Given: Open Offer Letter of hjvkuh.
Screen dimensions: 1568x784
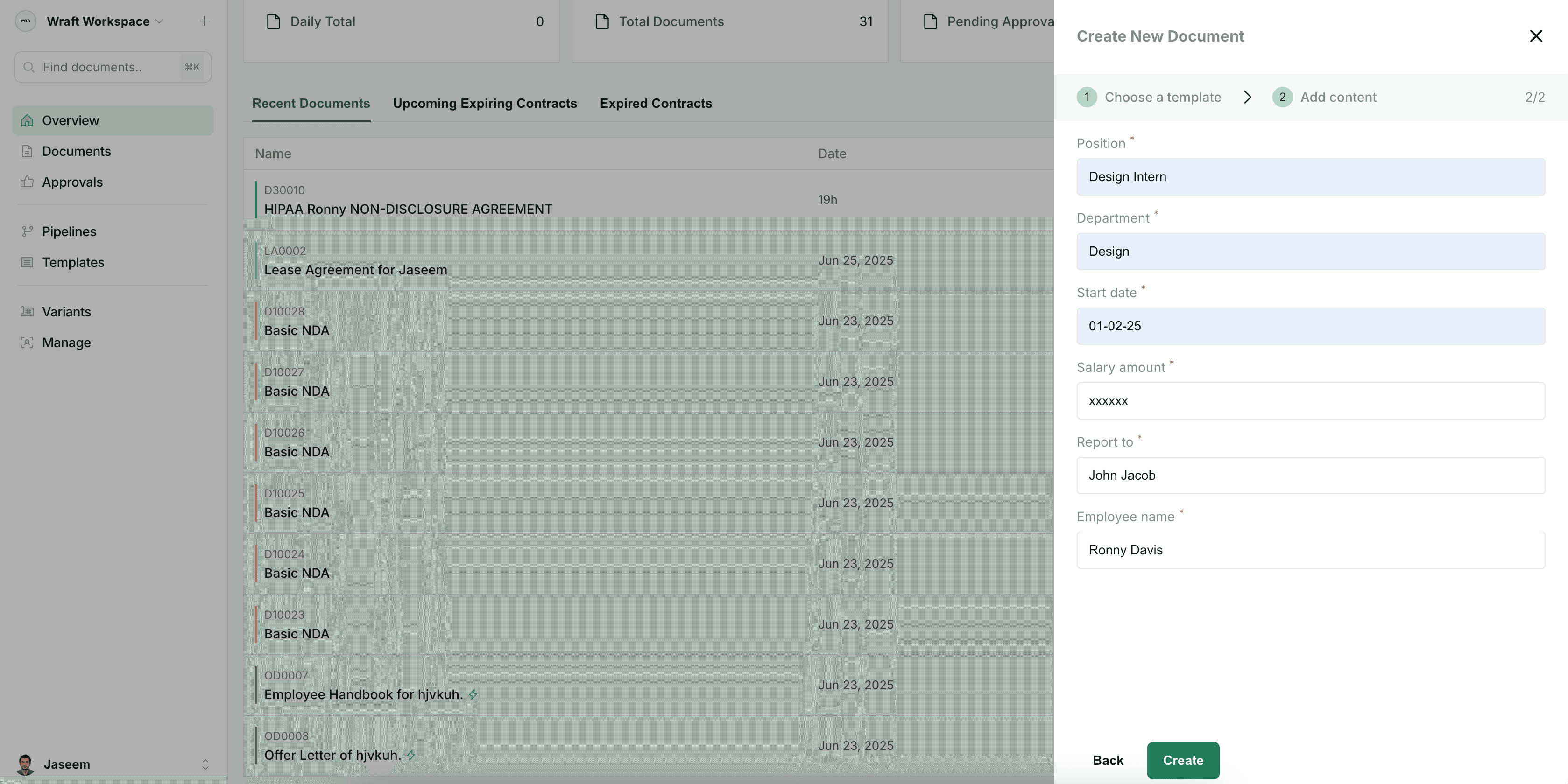Looking at the screenshot, I should [x=332, y=755].
